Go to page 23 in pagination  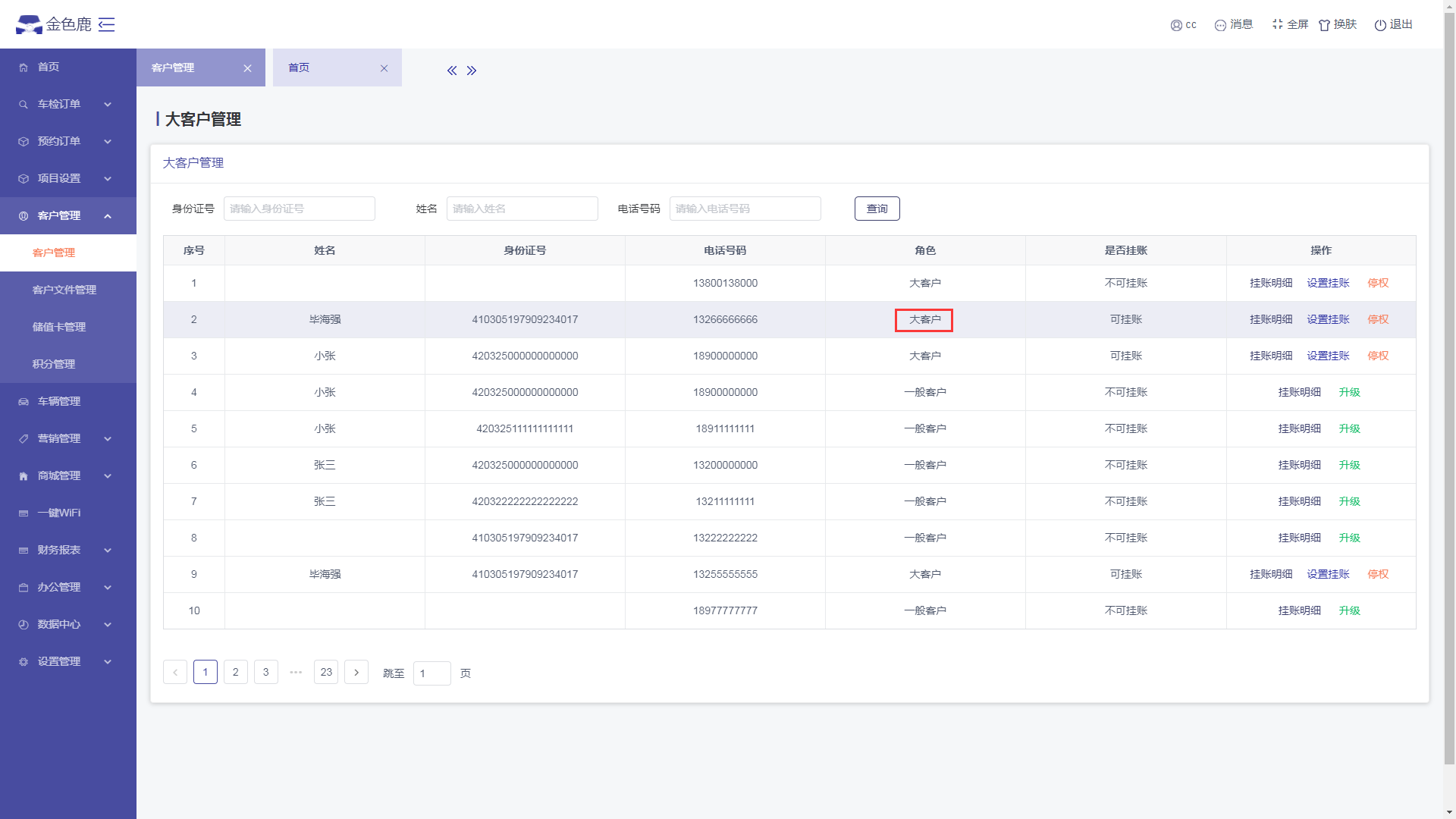click(x=326, y=672)
